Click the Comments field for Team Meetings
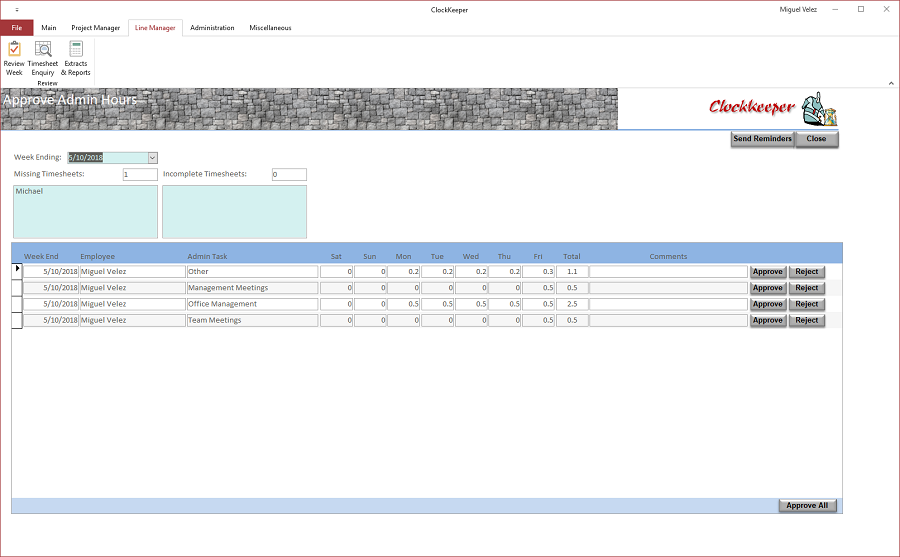The image size is (900, 557). (x=668, y=320)
